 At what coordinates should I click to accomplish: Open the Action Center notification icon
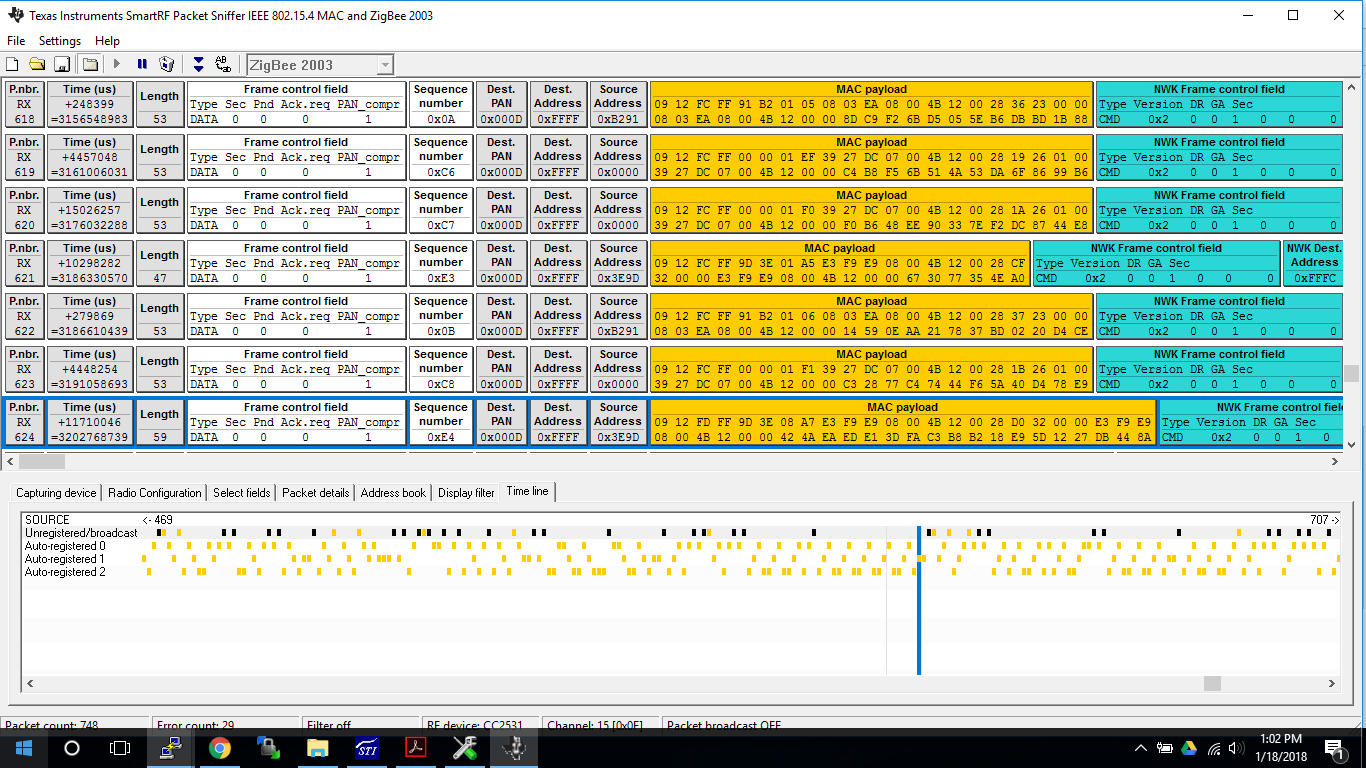1334,748
